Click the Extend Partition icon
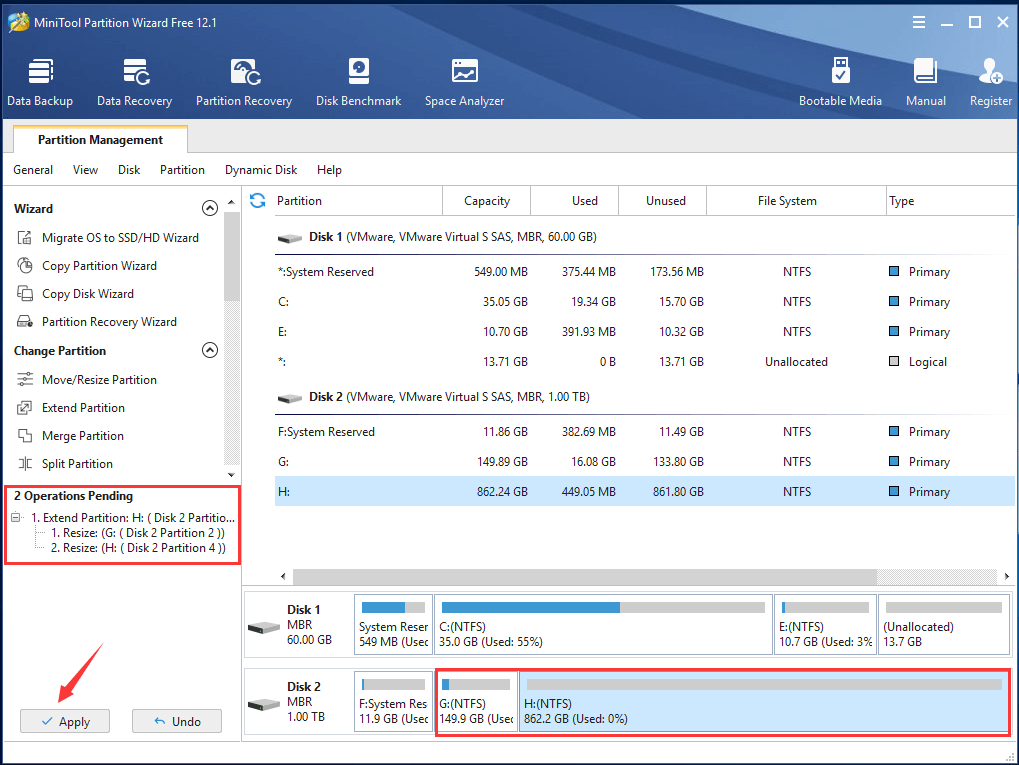Viewport: 1019px width, 765px height. tap(25, 408)
